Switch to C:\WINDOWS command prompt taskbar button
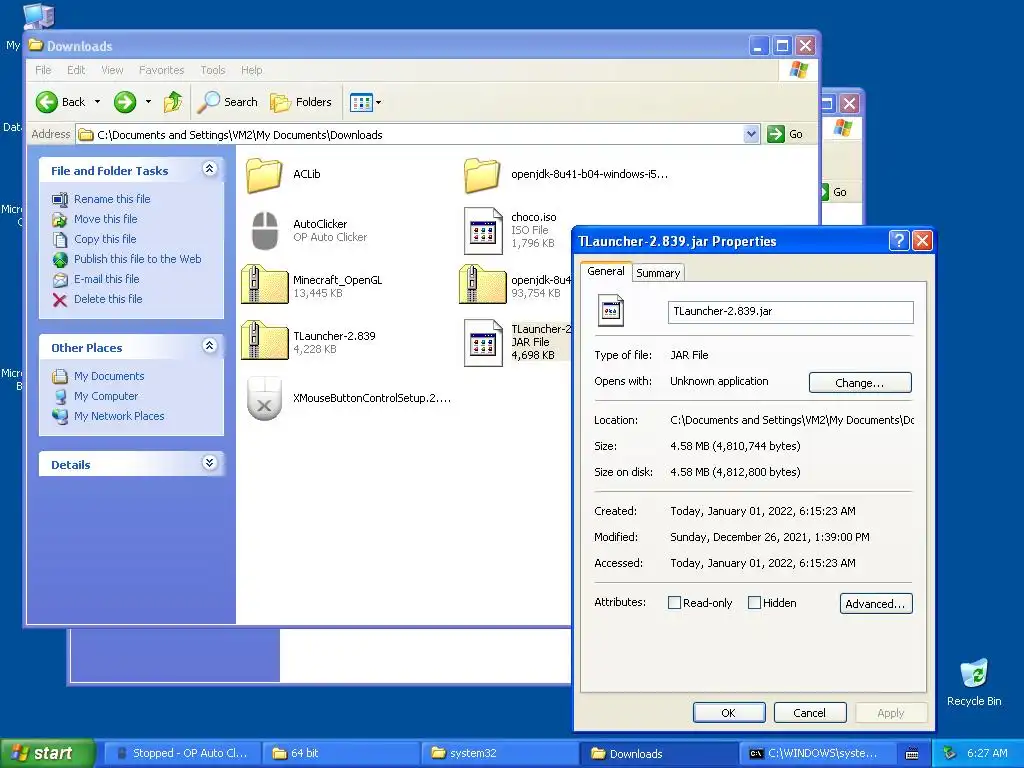The width and height of the screenshot is (1024, 768). click(816, 754)
